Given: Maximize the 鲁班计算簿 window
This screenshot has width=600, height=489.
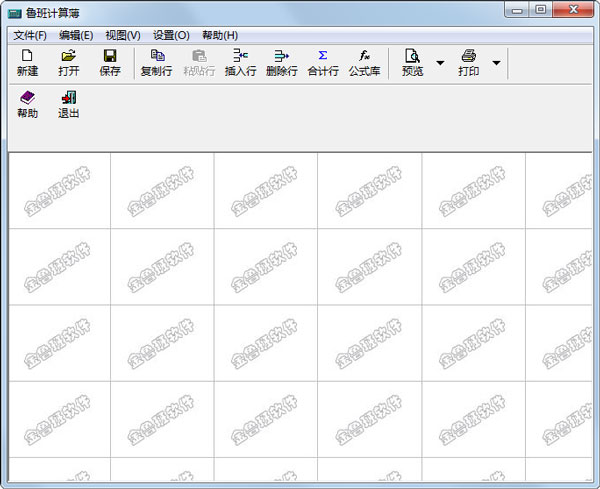Looking at the screenshot, I should pyautogui.click(x=540, y=10).
